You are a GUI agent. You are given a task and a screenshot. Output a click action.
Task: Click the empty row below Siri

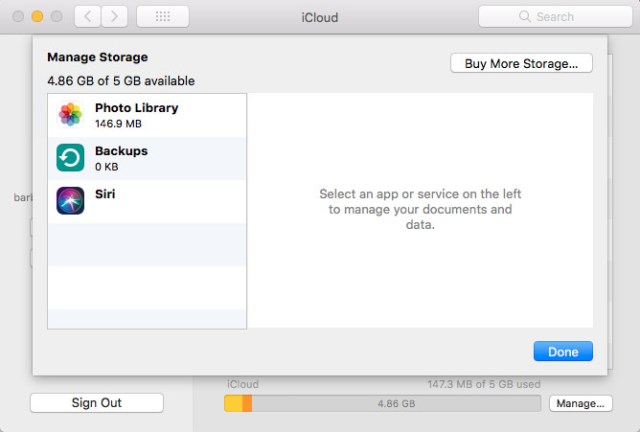tap(147, 245)
